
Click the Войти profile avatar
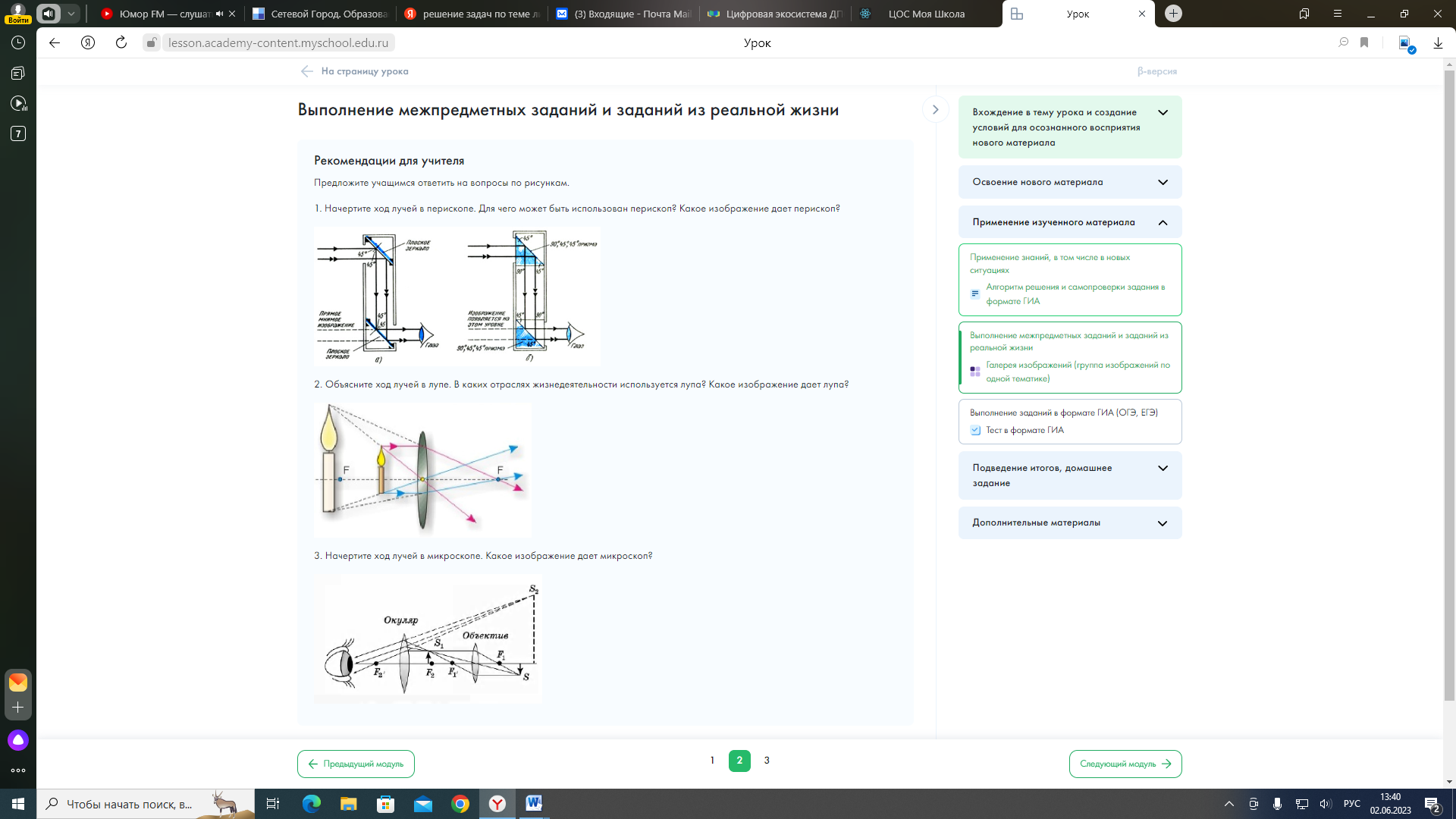17,14
